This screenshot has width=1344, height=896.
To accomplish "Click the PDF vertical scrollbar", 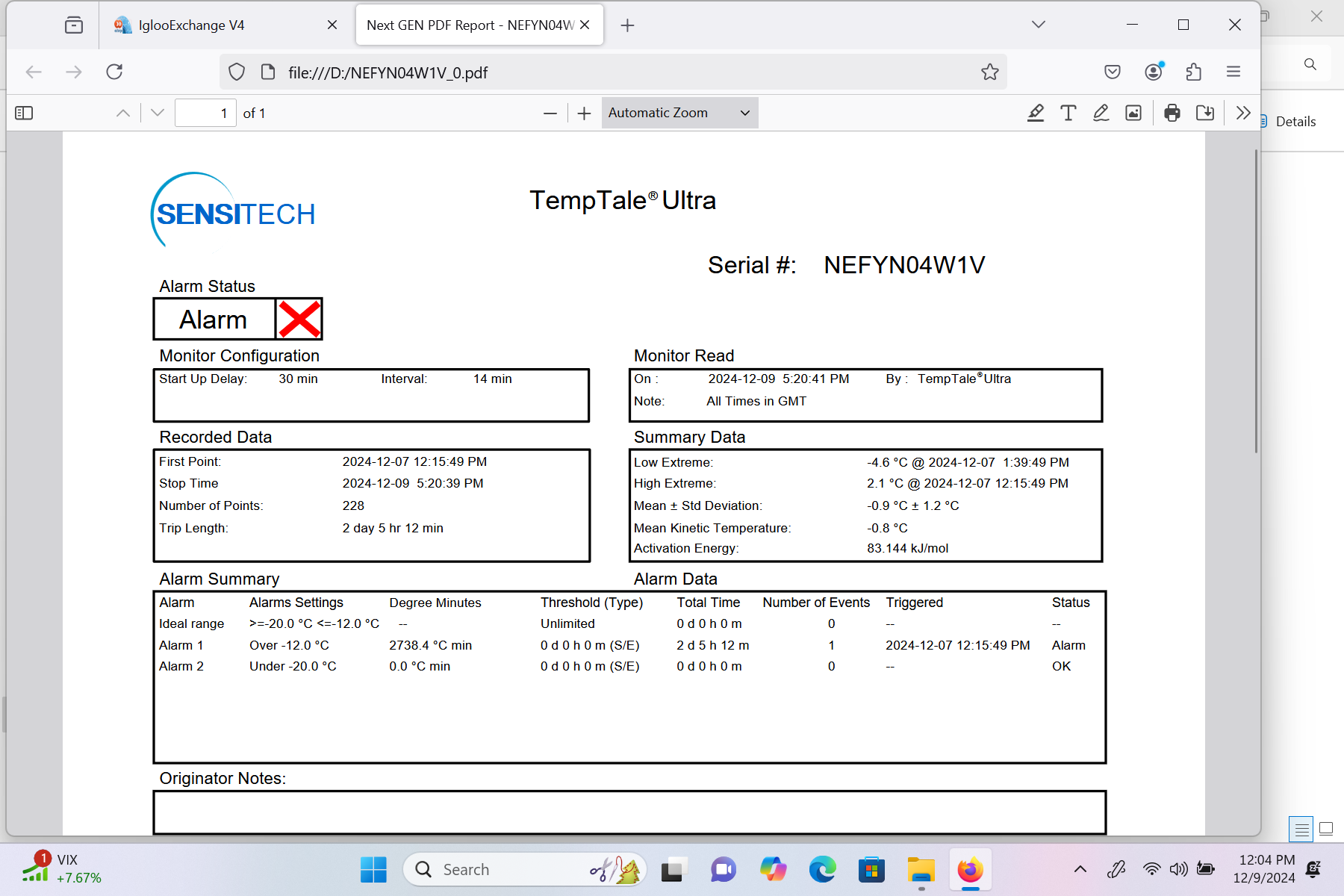I will [1256, 301].
